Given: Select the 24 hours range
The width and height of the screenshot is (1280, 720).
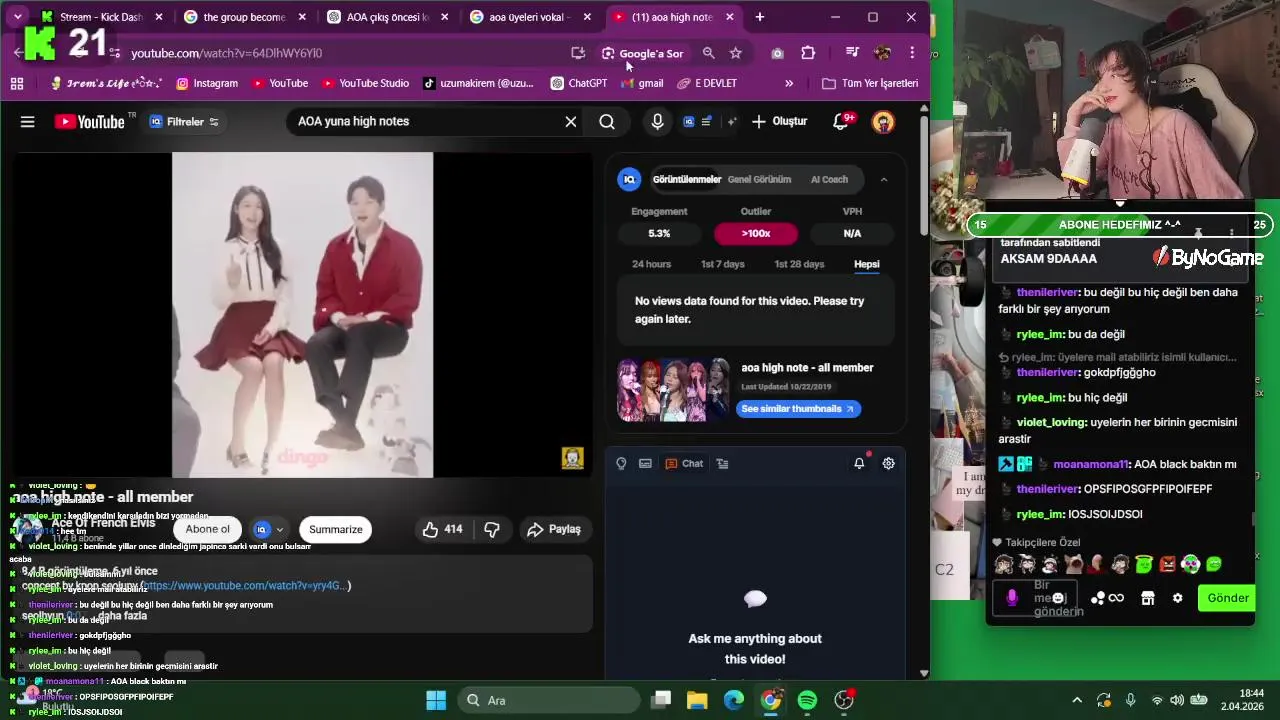Looking at the screenshot, I should pos(651,264).
